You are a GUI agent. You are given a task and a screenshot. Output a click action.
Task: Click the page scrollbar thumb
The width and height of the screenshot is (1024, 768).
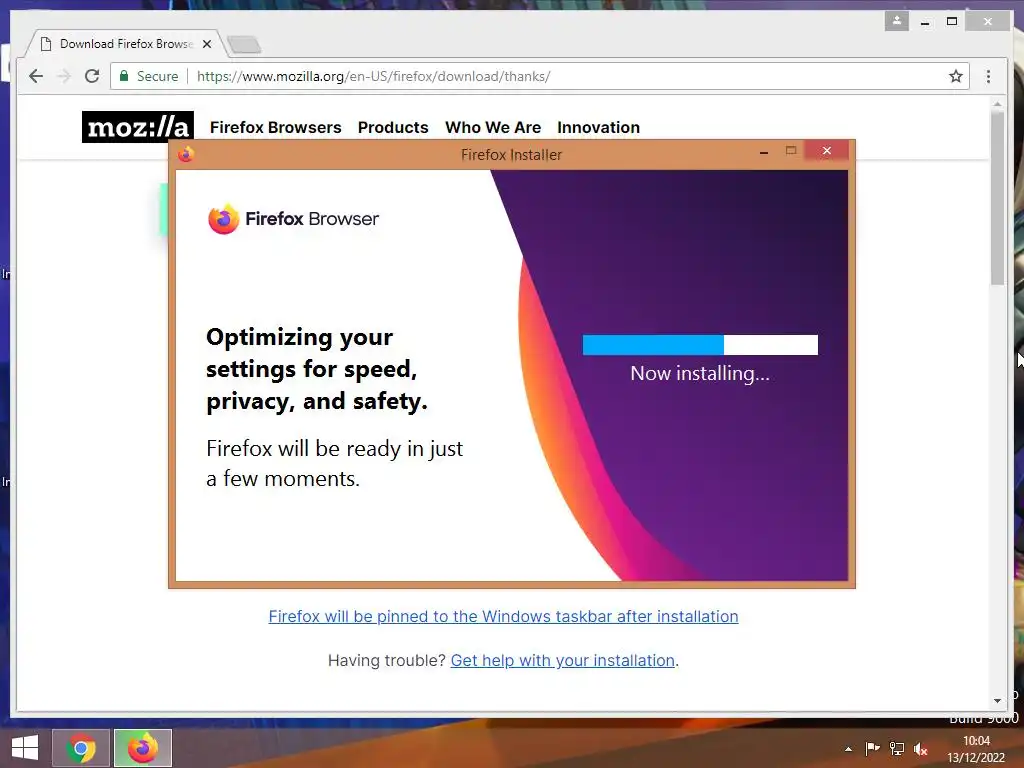tap(997, 199)
